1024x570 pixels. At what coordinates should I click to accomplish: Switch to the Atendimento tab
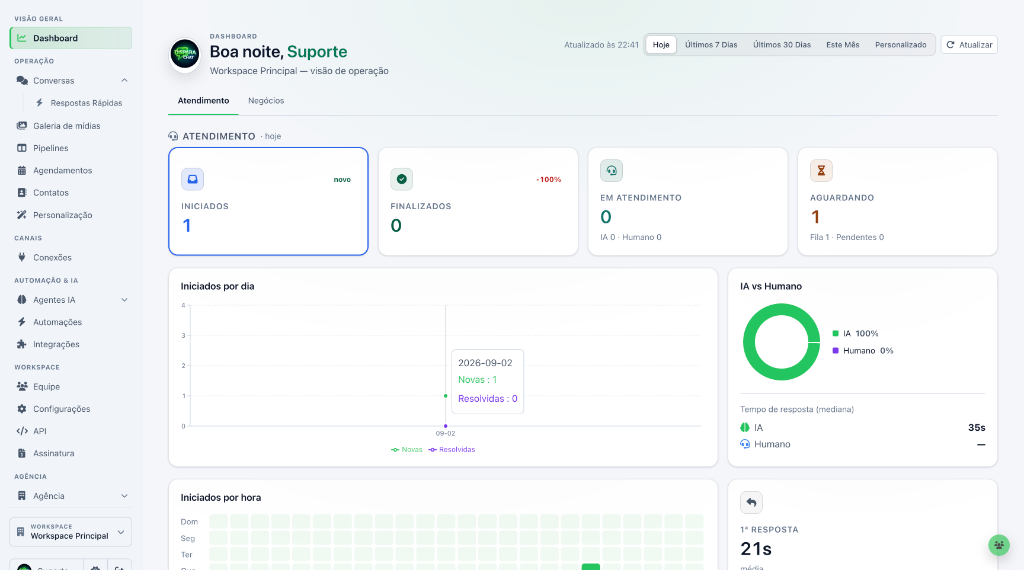point(203,101)
